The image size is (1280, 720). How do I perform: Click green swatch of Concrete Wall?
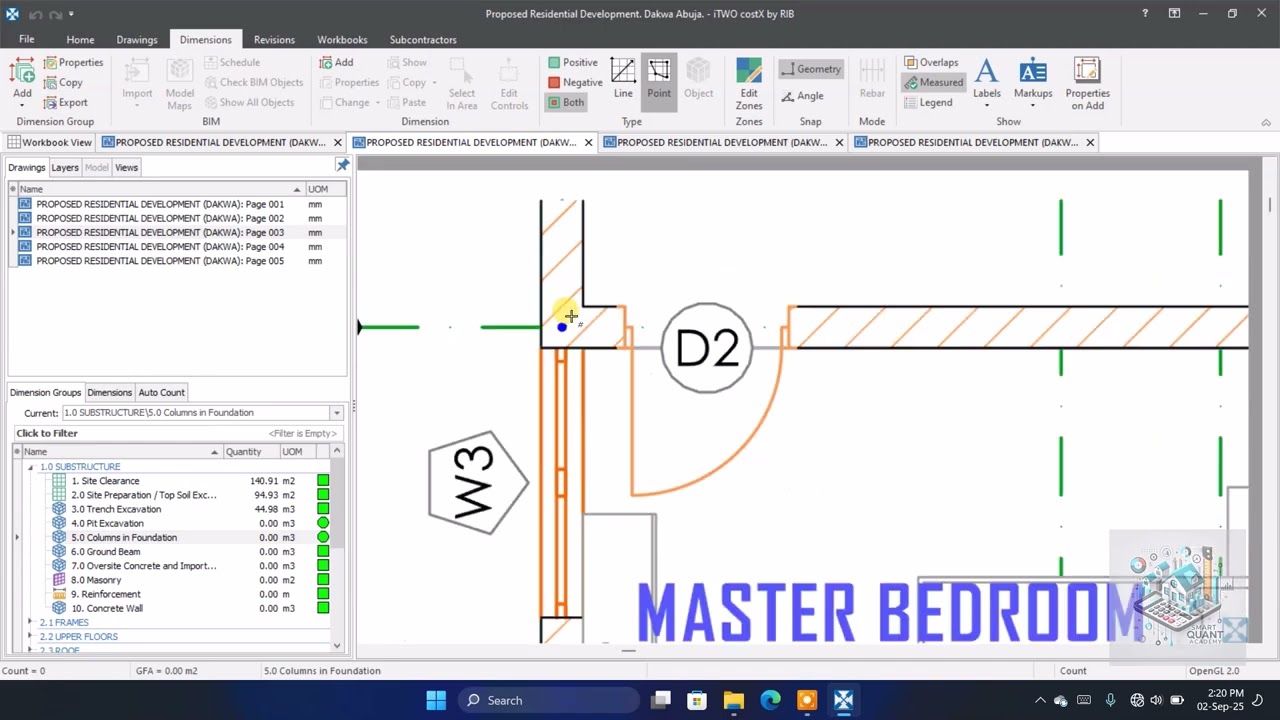(323, 608)
